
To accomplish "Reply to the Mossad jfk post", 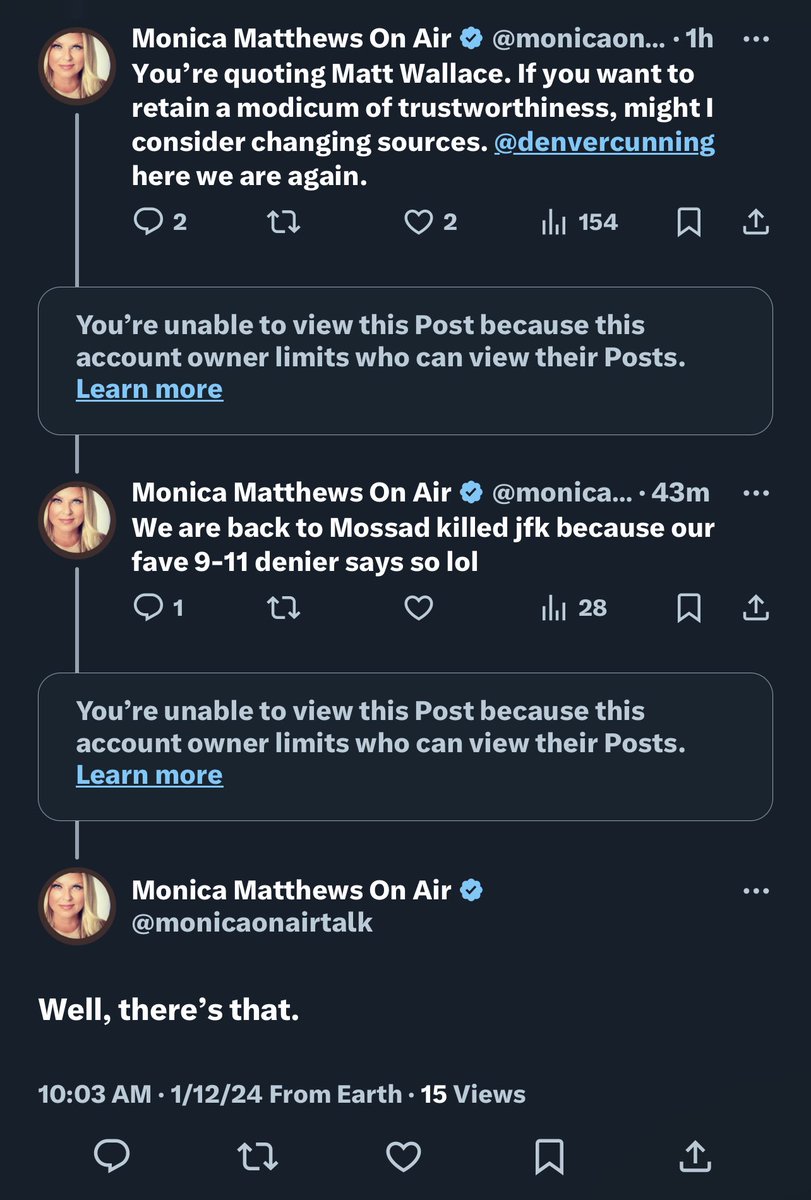I will tap(147, 607).
